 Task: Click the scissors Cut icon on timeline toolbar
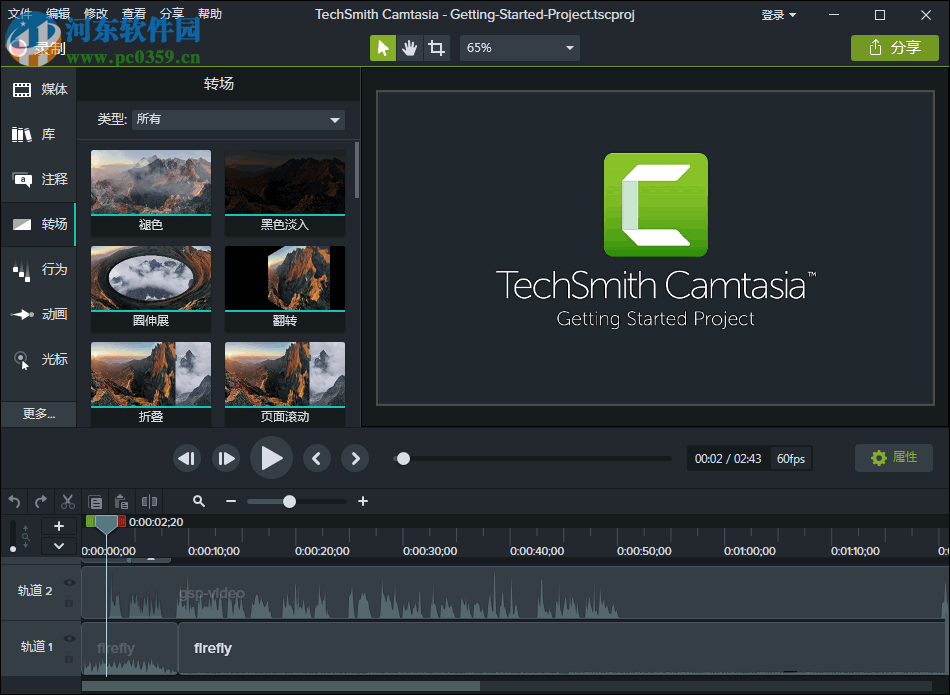pyautogui.click(x=67, y=501)
